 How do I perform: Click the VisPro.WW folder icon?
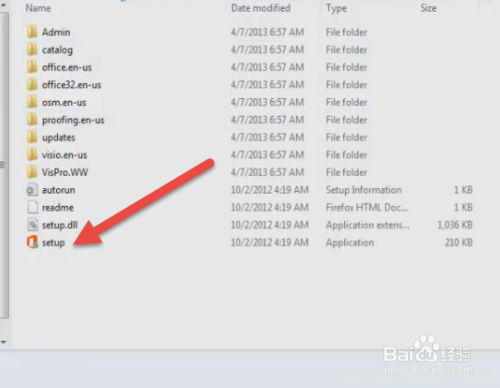32,172
